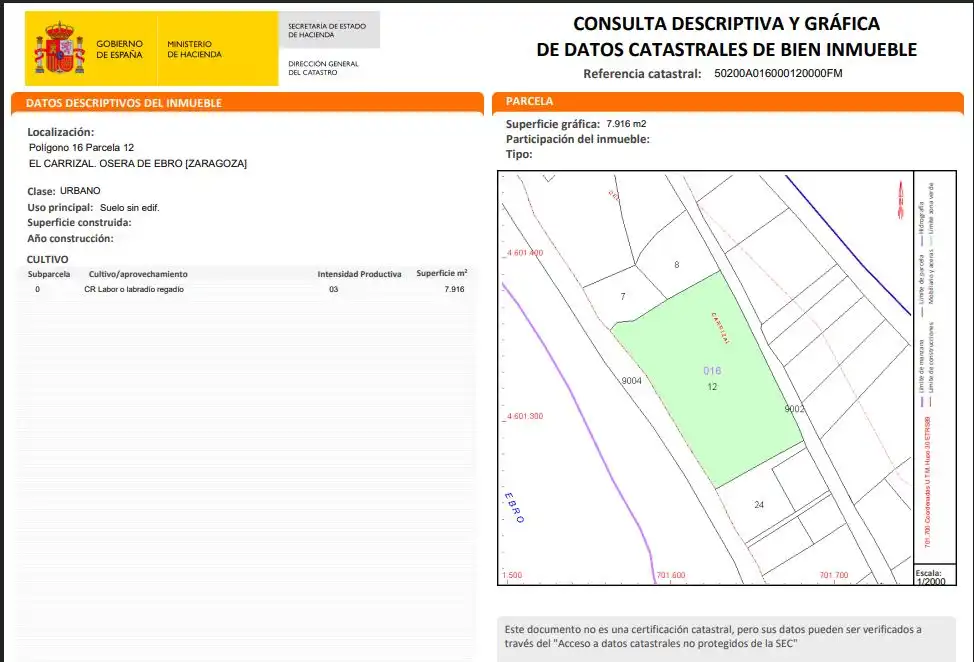Click parcel label '24' on the map
The image size is (974, 662).
point(759,505)
